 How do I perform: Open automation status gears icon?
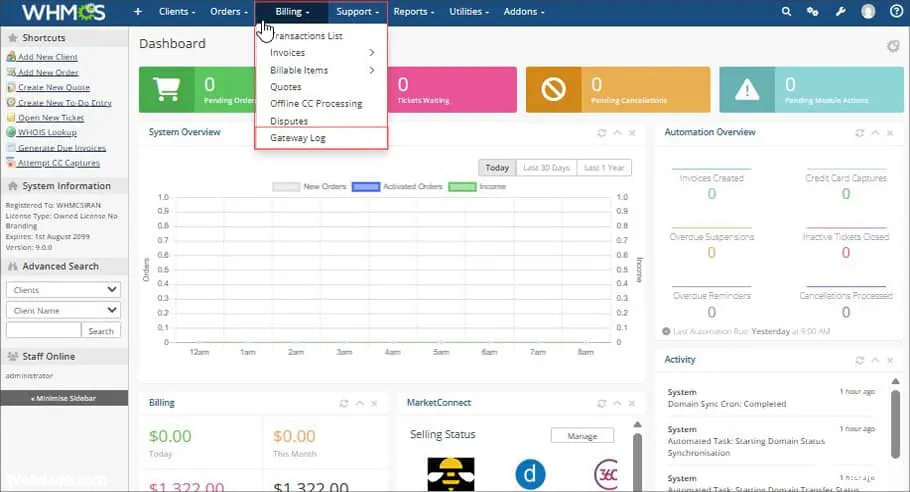click(812, 12)
